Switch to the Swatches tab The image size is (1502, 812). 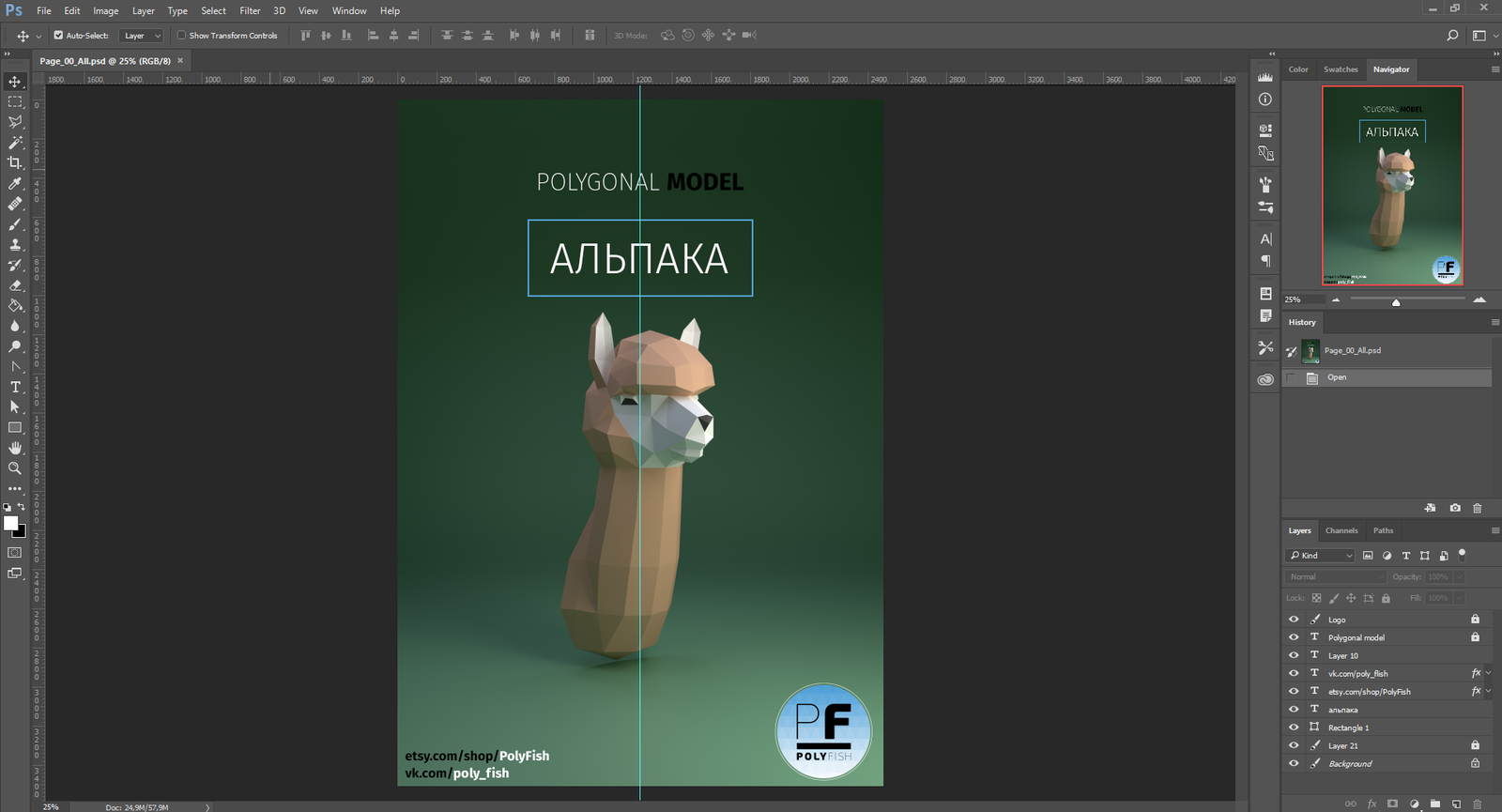1341,69
